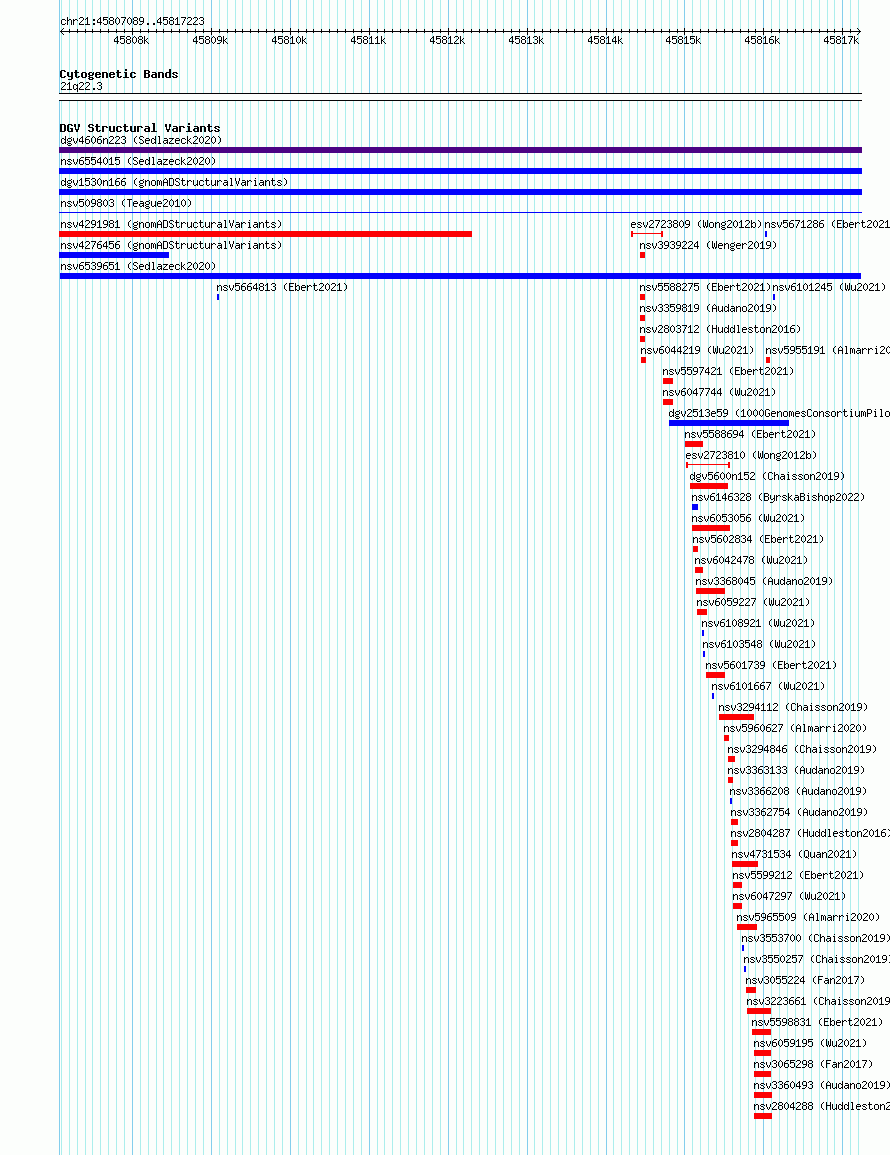Click nsv6554015 (Sedlazeck2020) variant label
Viewport: 890px width, 1155px height.
click(138, 161)
